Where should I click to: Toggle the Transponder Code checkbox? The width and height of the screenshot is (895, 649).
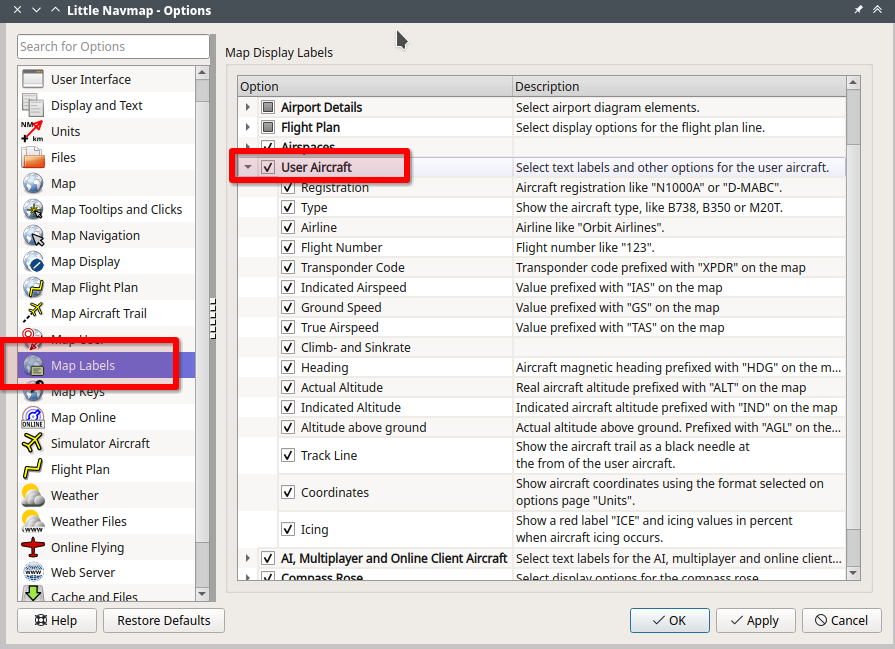point(288,267)
